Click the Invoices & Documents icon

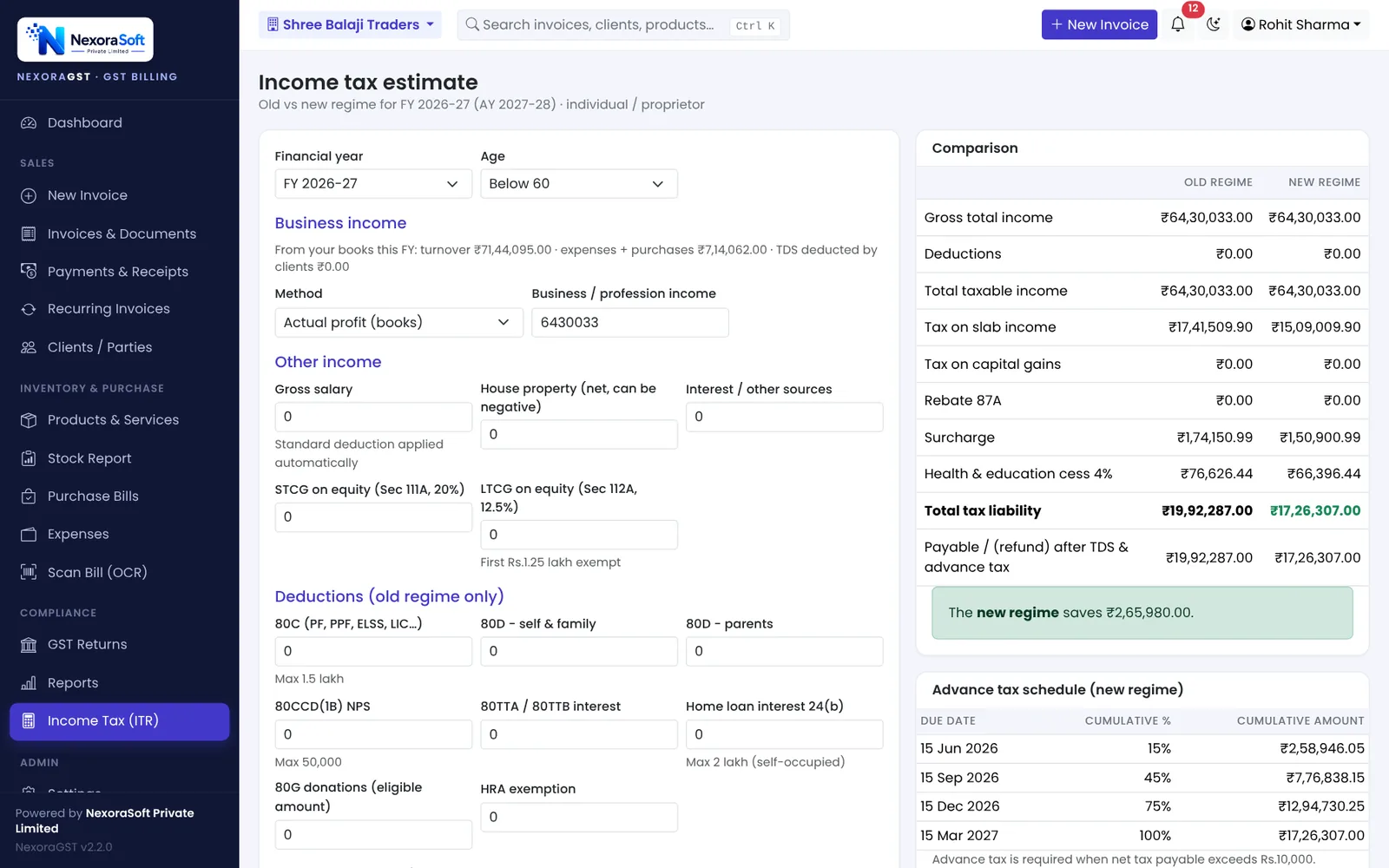pyautogui.click(x=29, y=234)
